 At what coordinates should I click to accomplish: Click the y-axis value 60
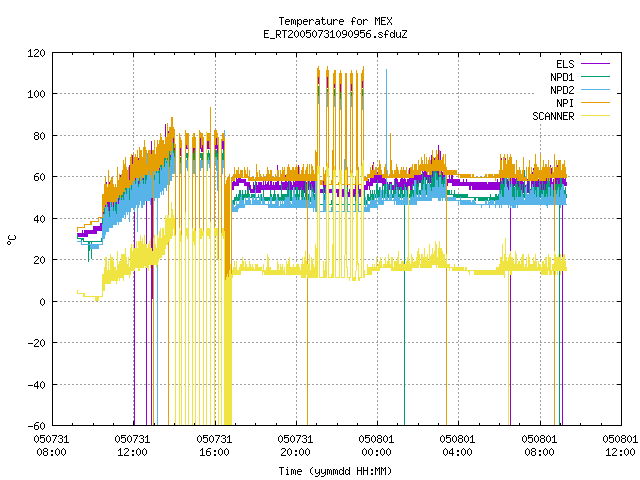point(40,177)
